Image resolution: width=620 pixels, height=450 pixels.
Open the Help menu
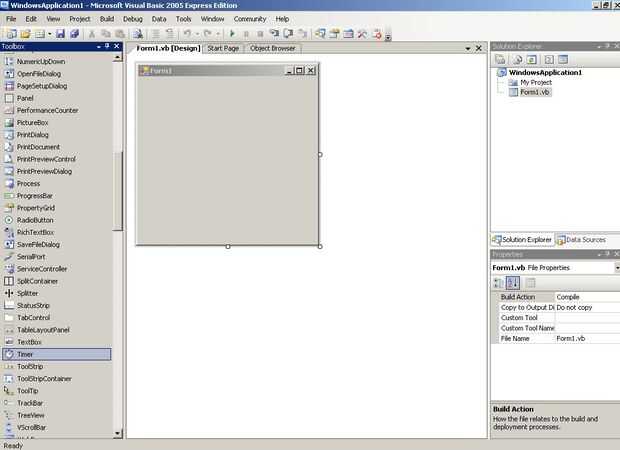tap(282, 19)
